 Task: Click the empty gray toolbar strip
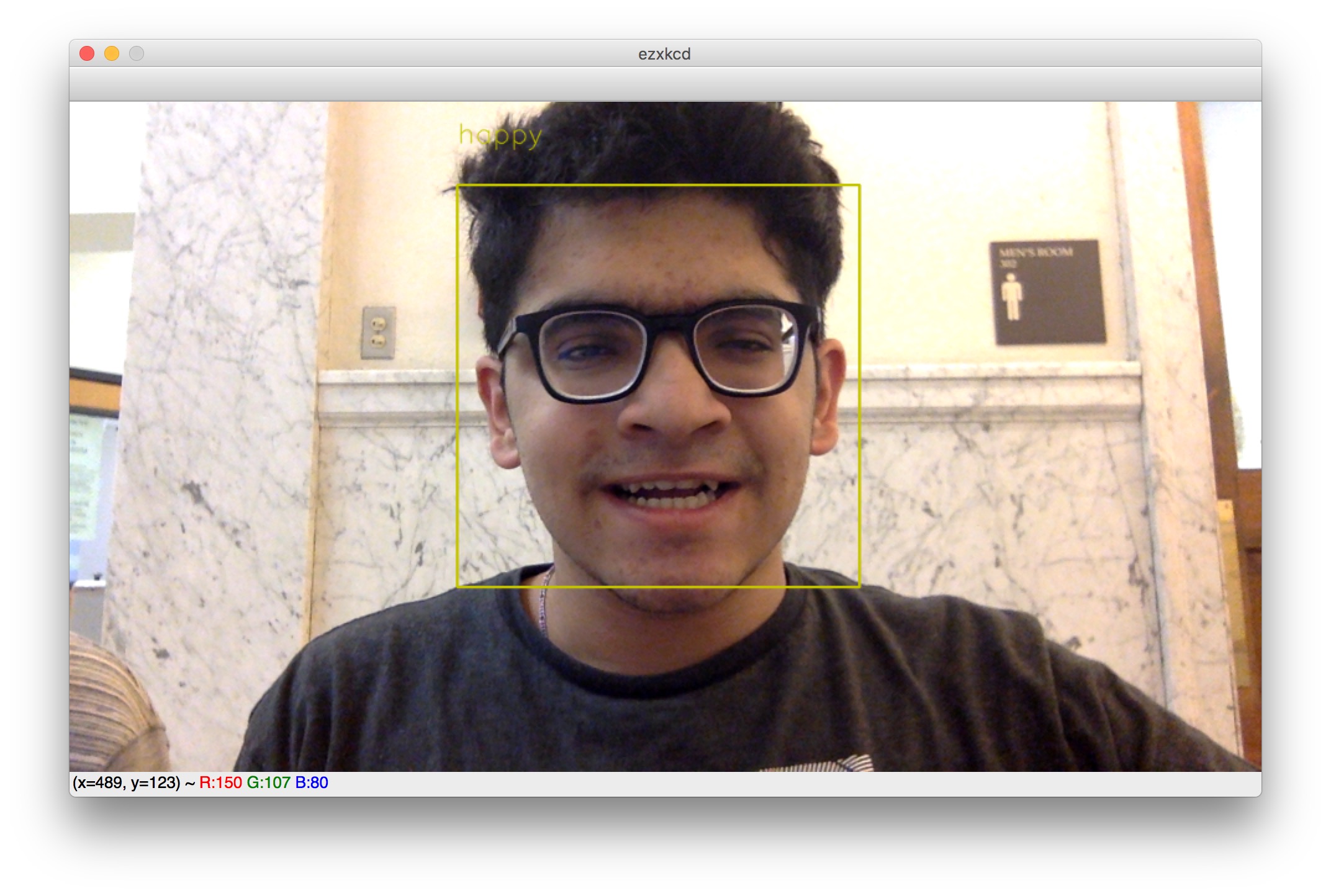[664, 84]
